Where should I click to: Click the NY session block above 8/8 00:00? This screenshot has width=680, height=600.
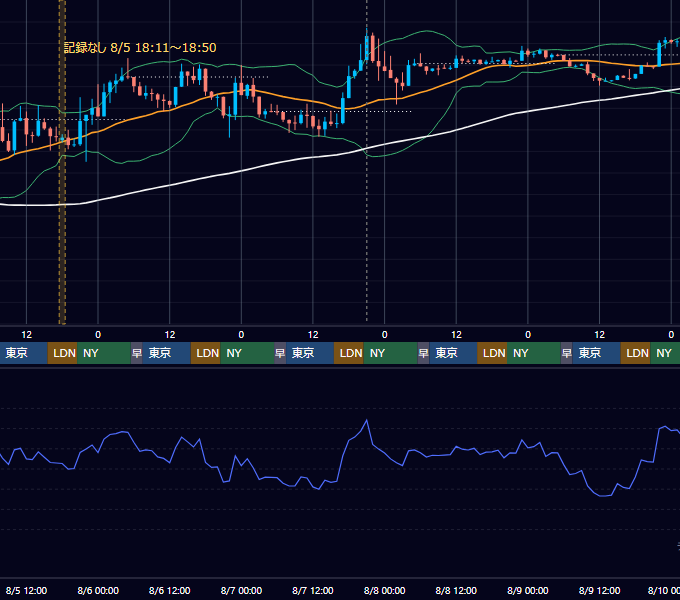391,353
